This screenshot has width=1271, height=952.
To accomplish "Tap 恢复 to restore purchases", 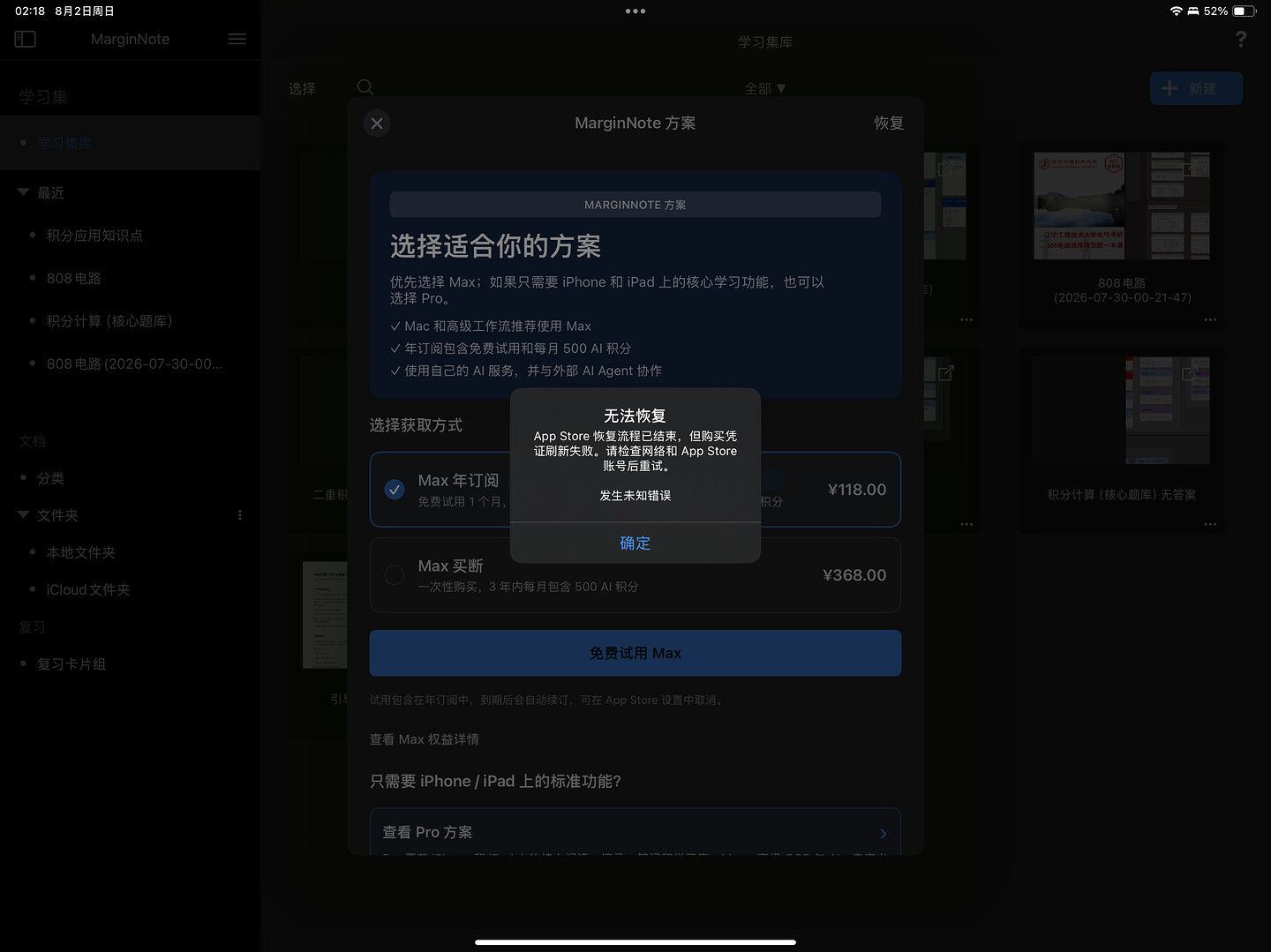I will pos(889,124).
